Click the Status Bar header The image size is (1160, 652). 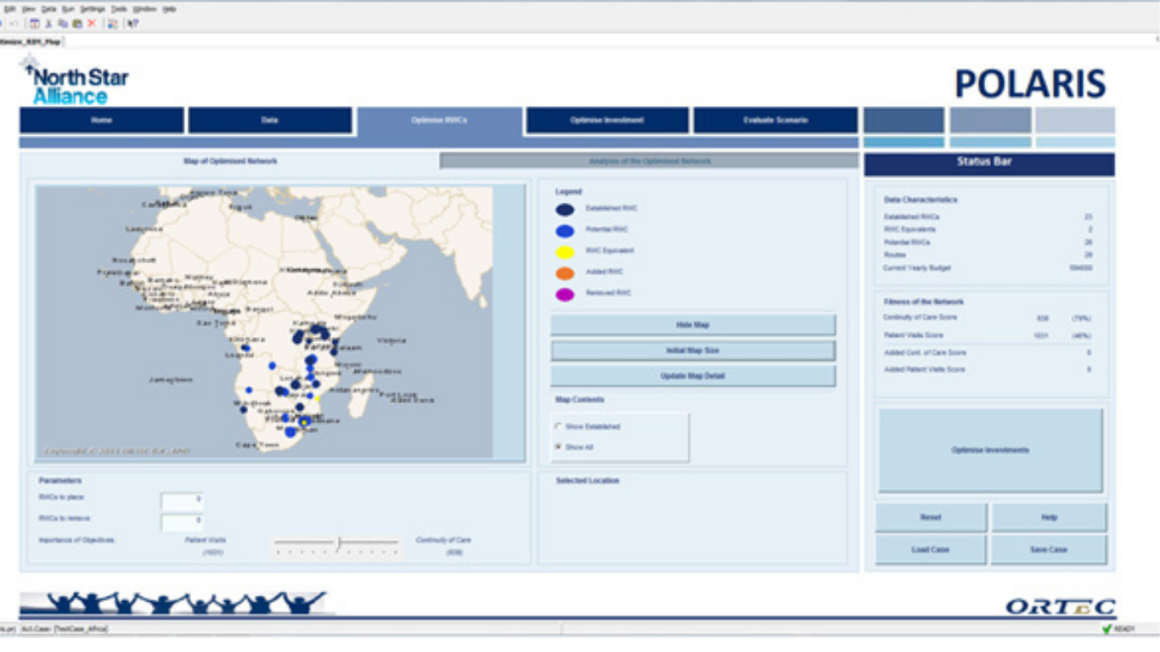point(989,163)
